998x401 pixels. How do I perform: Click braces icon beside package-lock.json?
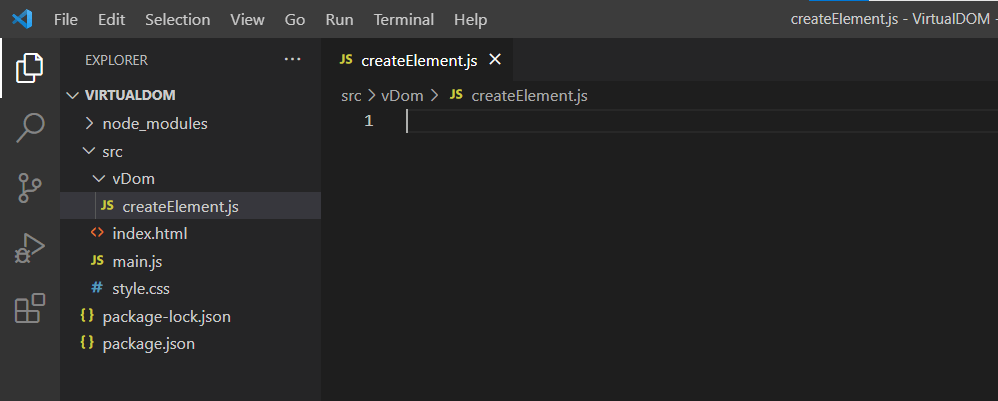coord(87,316)
